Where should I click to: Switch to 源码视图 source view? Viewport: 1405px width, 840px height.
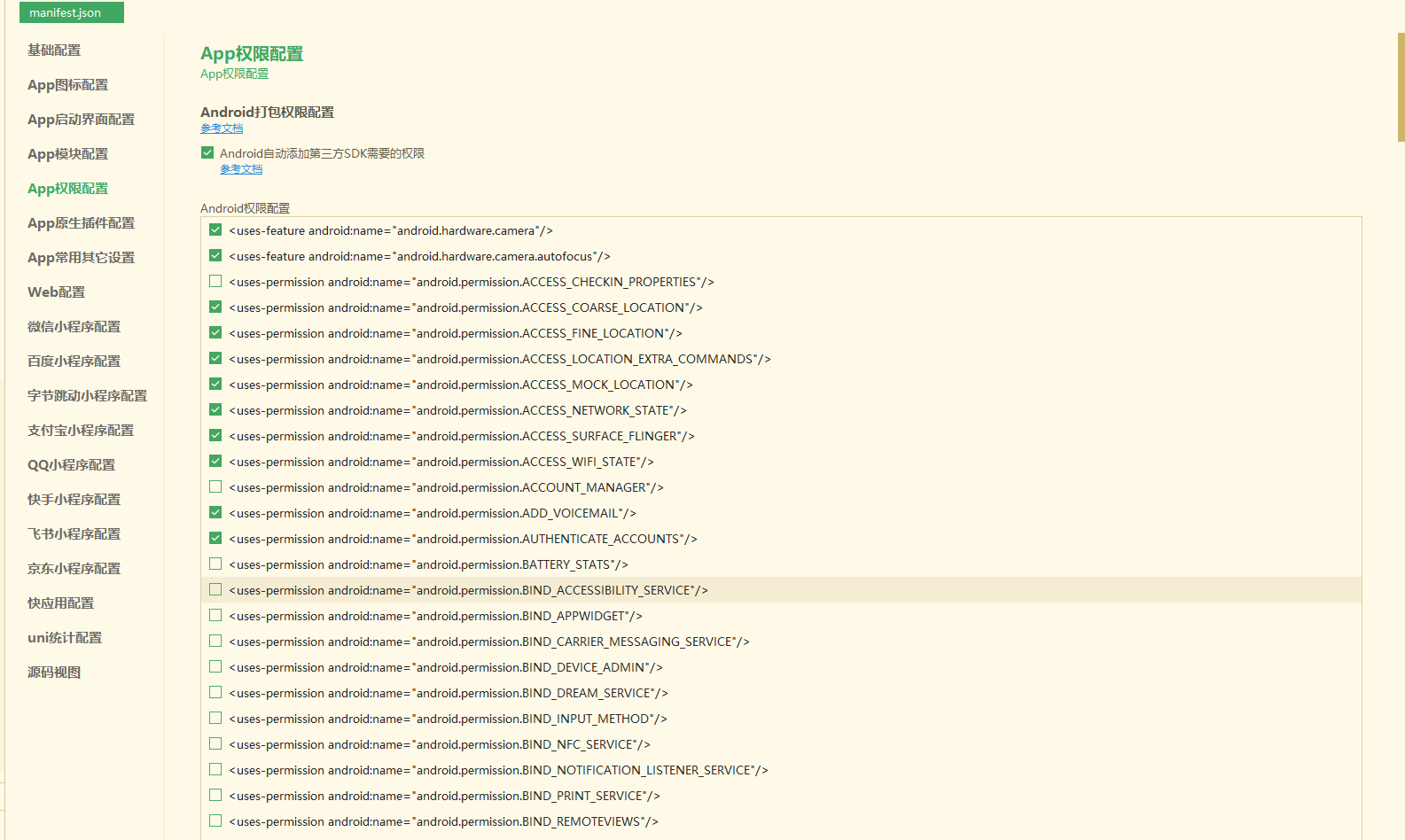[x=54, y=673]
